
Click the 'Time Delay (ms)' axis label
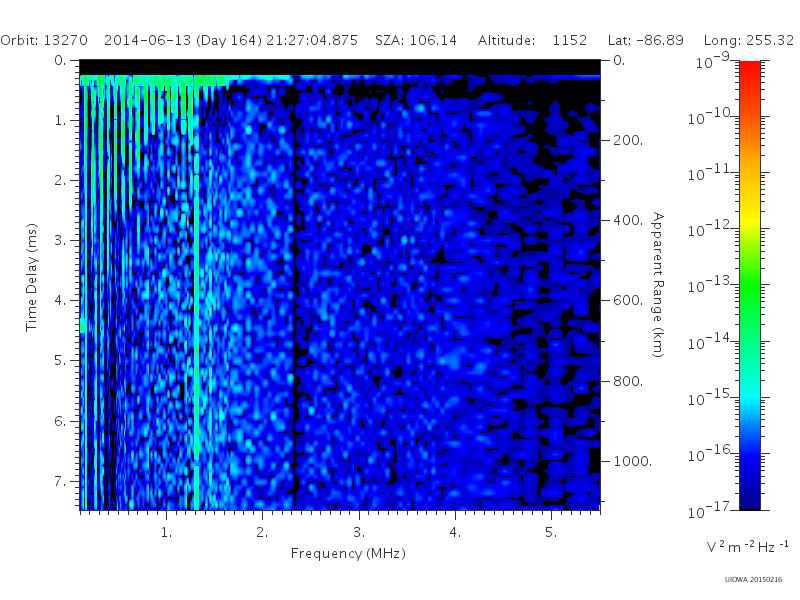(x=32, y=278)
